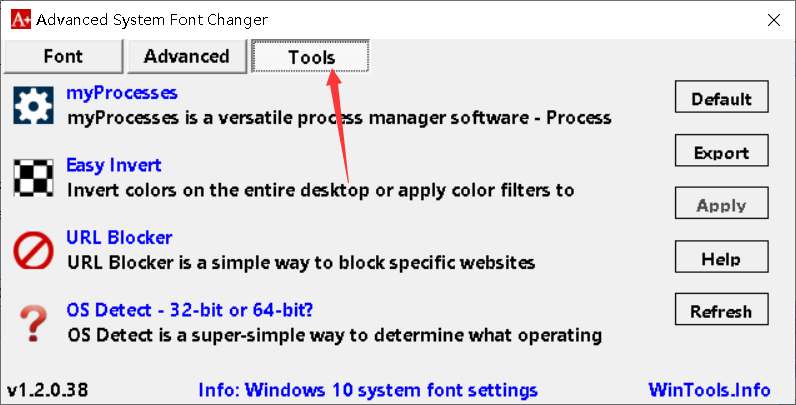The height and width of the screenshot is (405, 796).
Task: Click the Export button
Action: (721, 153)
